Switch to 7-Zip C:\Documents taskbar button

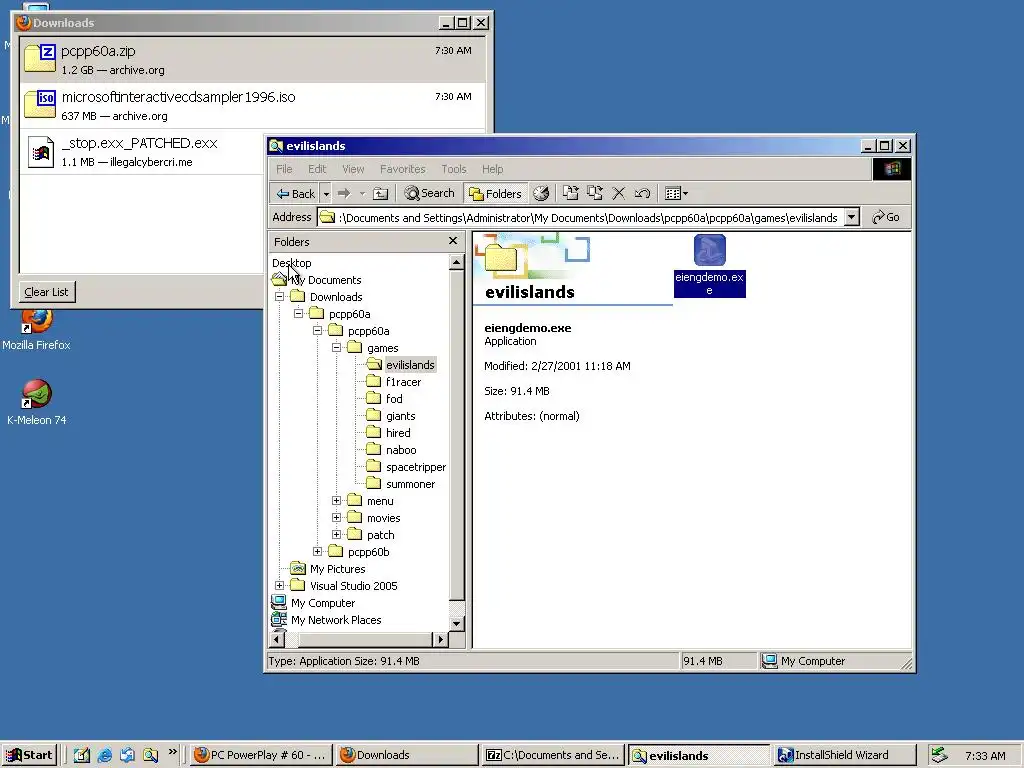553,755
